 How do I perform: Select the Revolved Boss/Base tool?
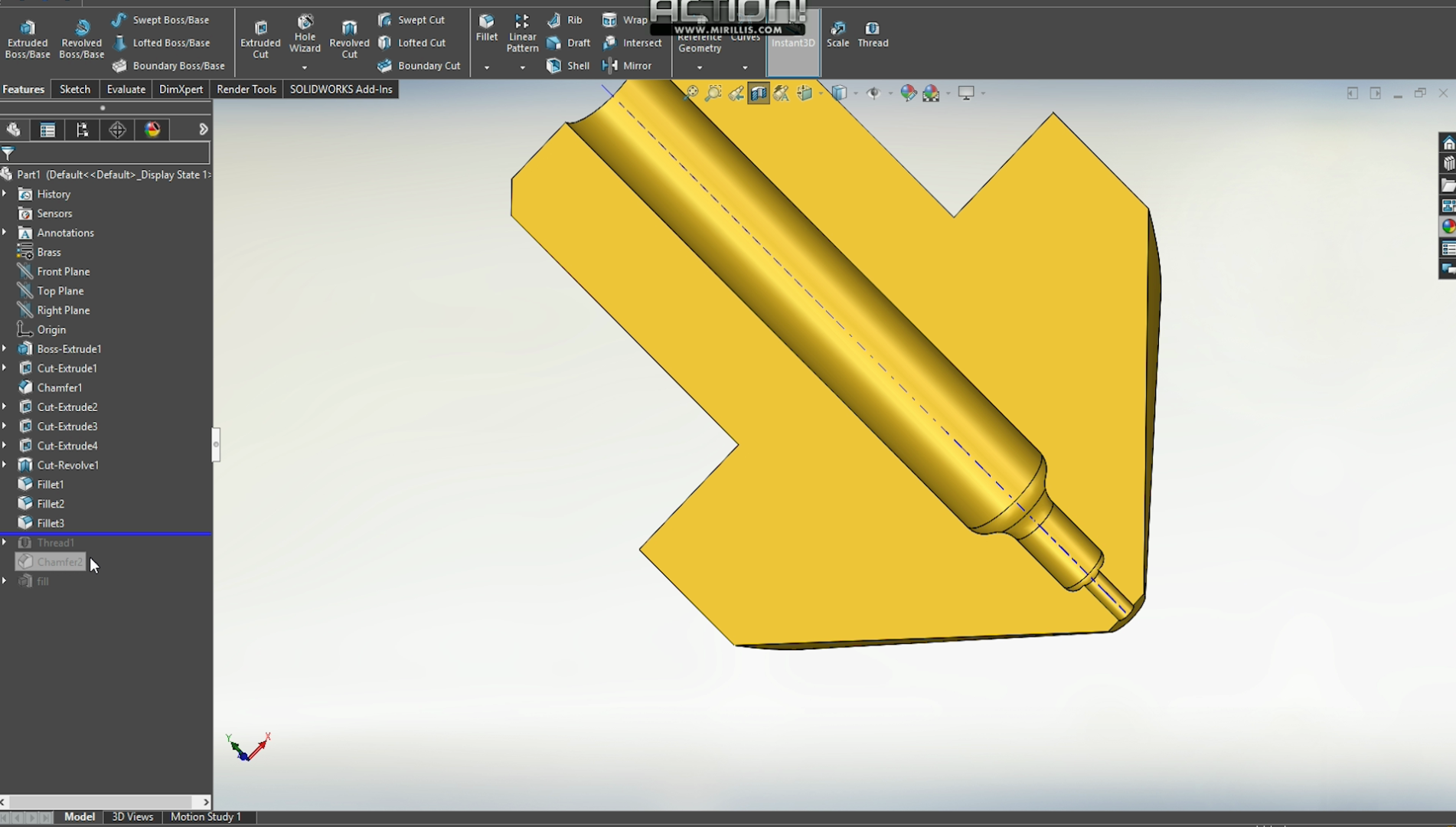pyautogui.click(x=81, y=39)
